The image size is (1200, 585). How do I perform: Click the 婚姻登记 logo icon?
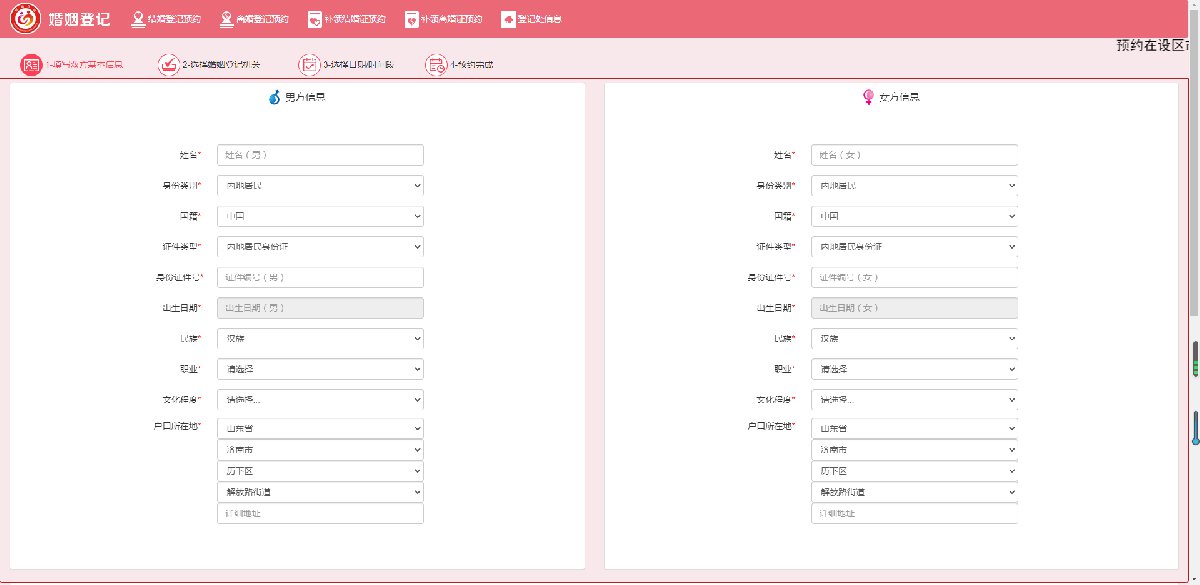coord(25,19)
